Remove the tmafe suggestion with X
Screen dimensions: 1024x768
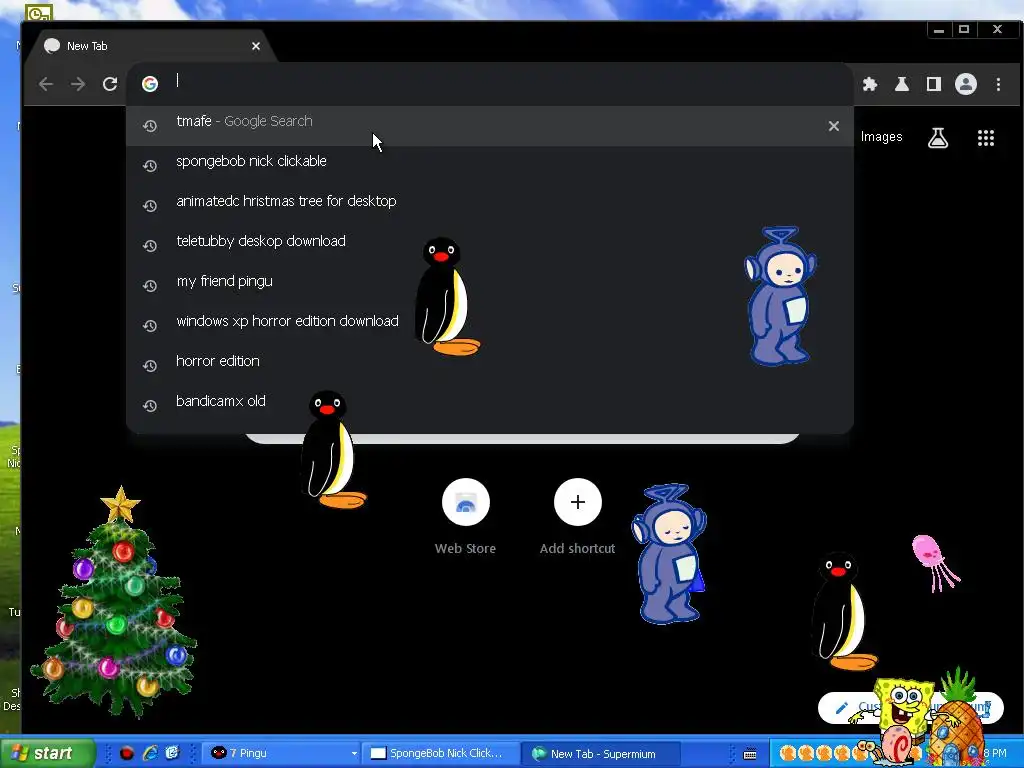point(833,126)
